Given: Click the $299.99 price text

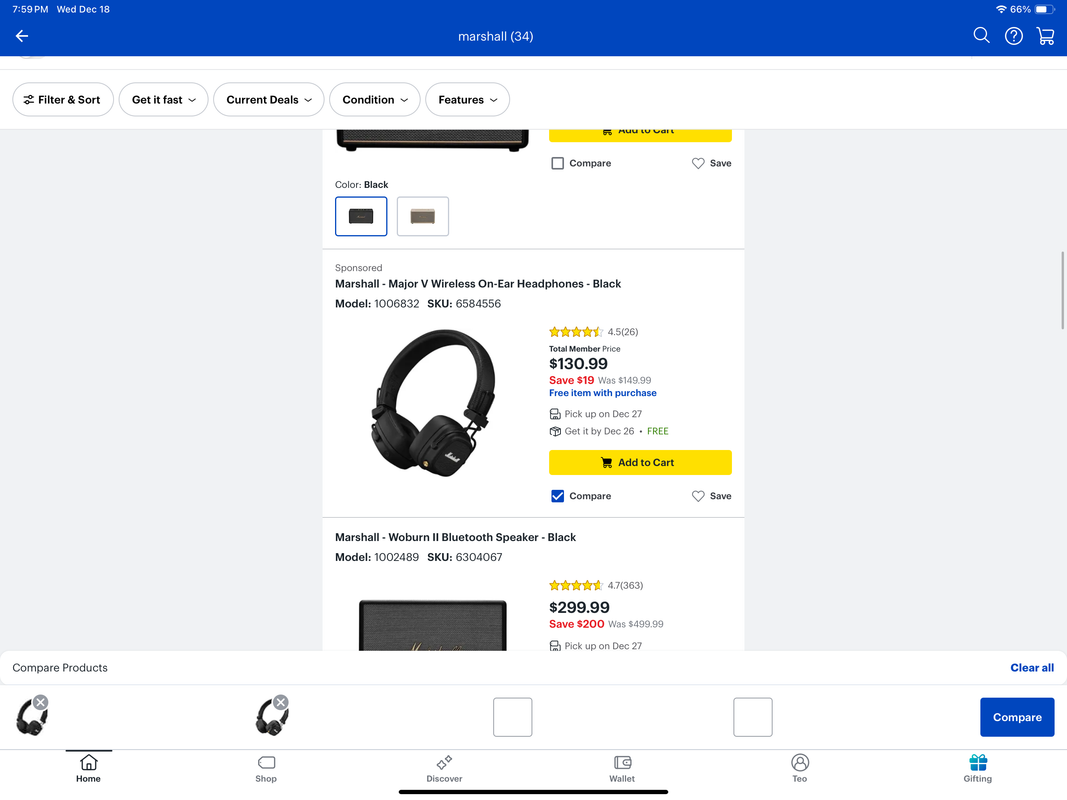Looking at the screenshot, I should coord(579,607).
